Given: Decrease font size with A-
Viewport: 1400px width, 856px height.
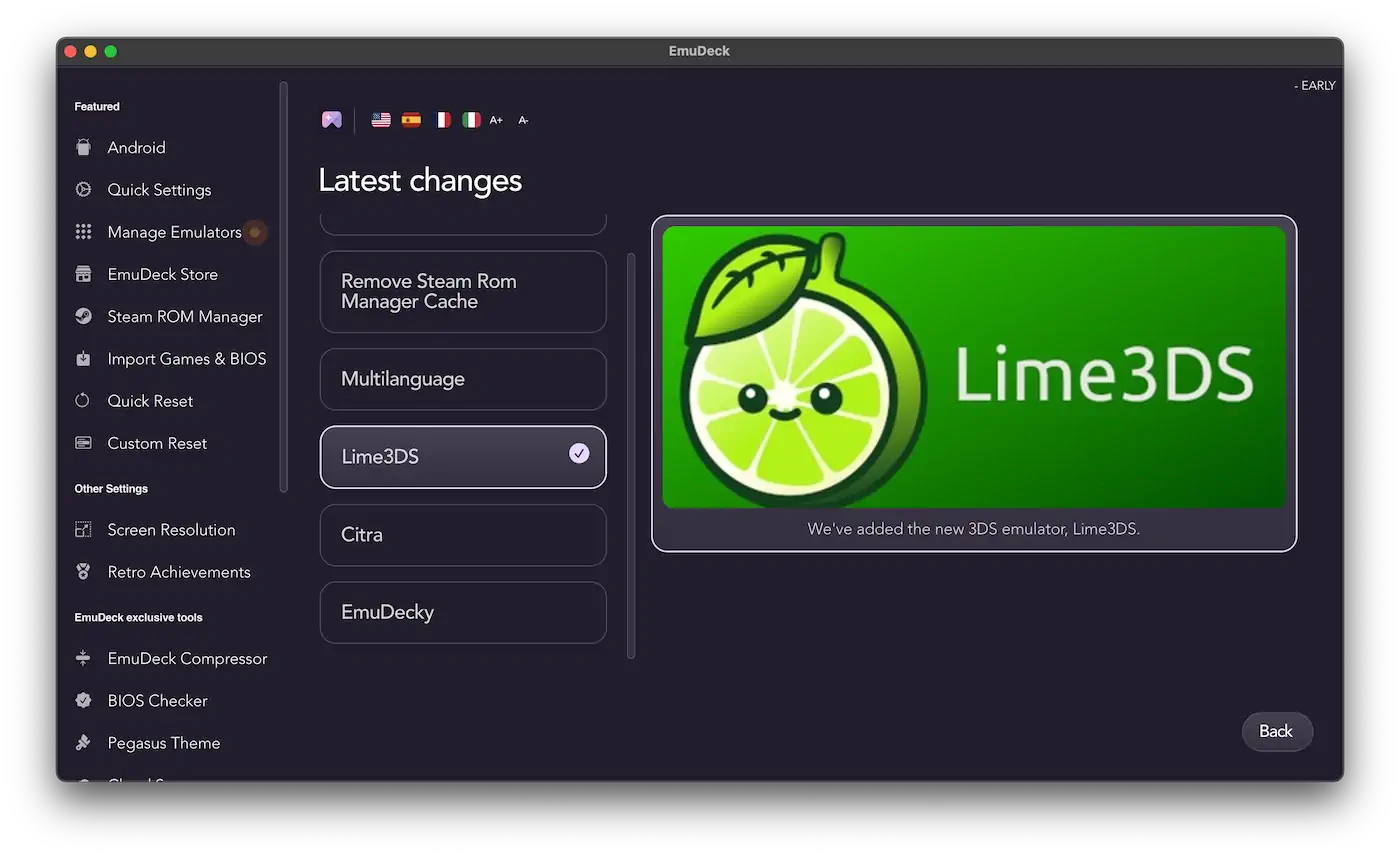Looking at the screenshot, I should [523, 120].
